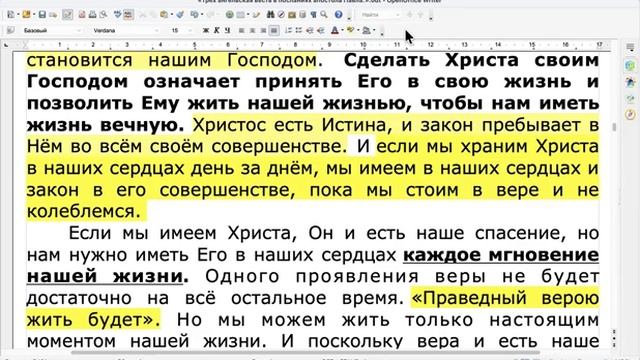Expand the New document dropdown arrow
Image resolution: width=640 pixels, height=360 pixels.
[x=18, y=15]
